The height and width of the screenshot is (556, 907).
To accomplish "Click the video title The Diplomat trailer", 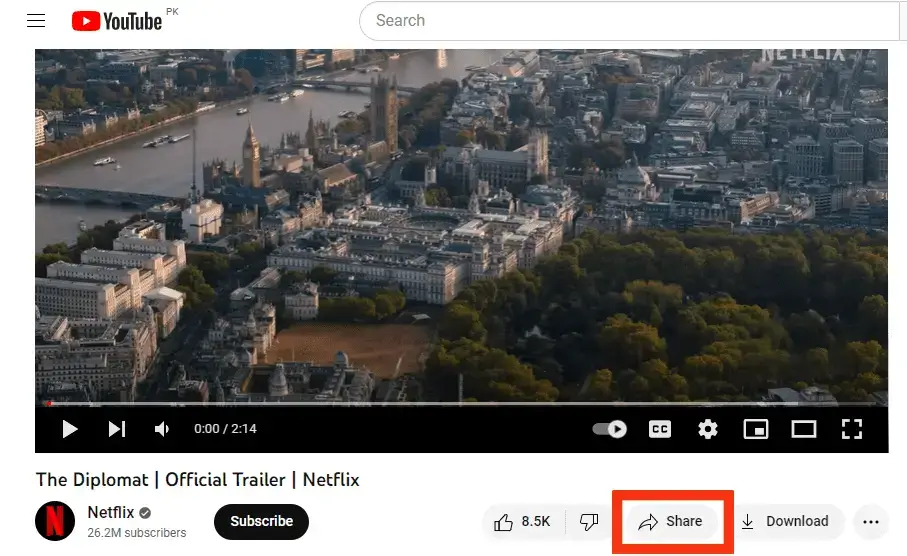I will (198, 480).
